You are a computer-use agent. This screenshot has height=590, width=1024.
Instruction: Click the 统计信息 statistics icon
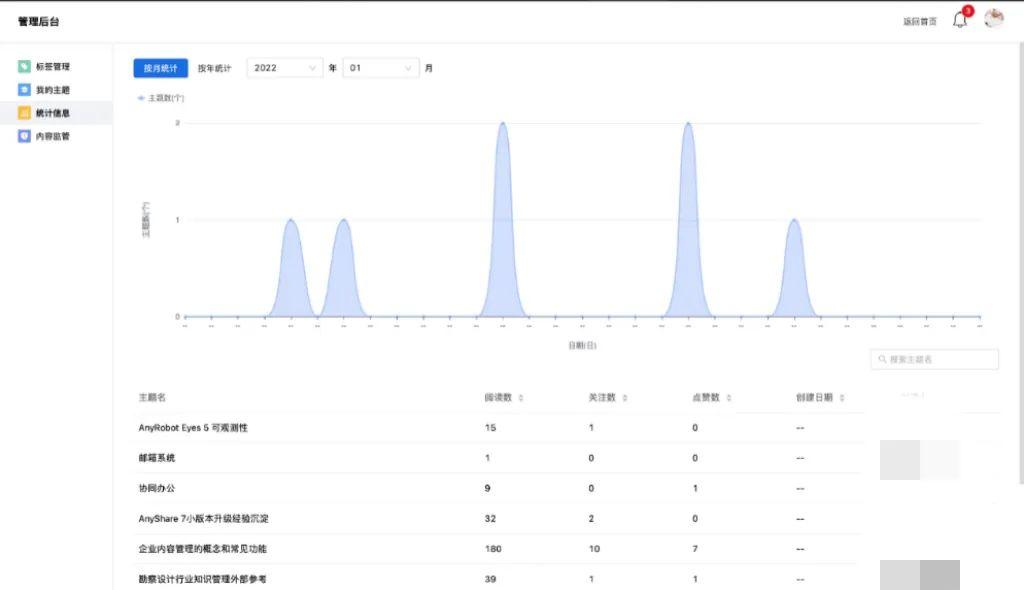pos(22,113)
